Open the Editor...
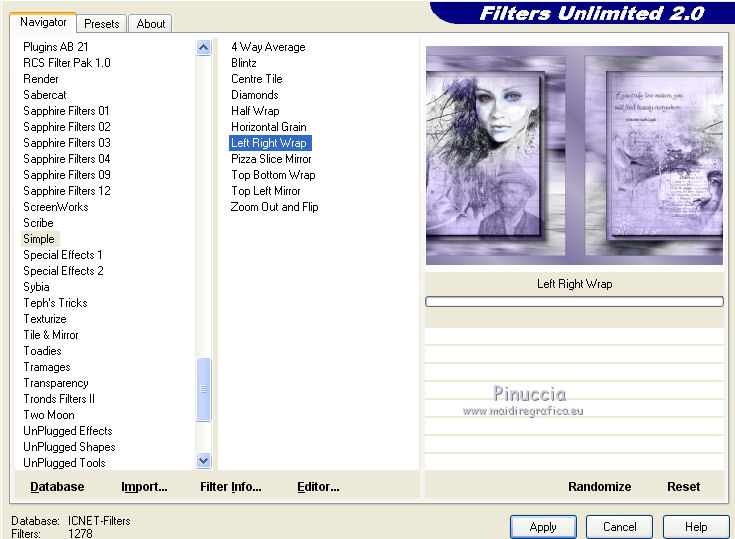 pos(318,487)
